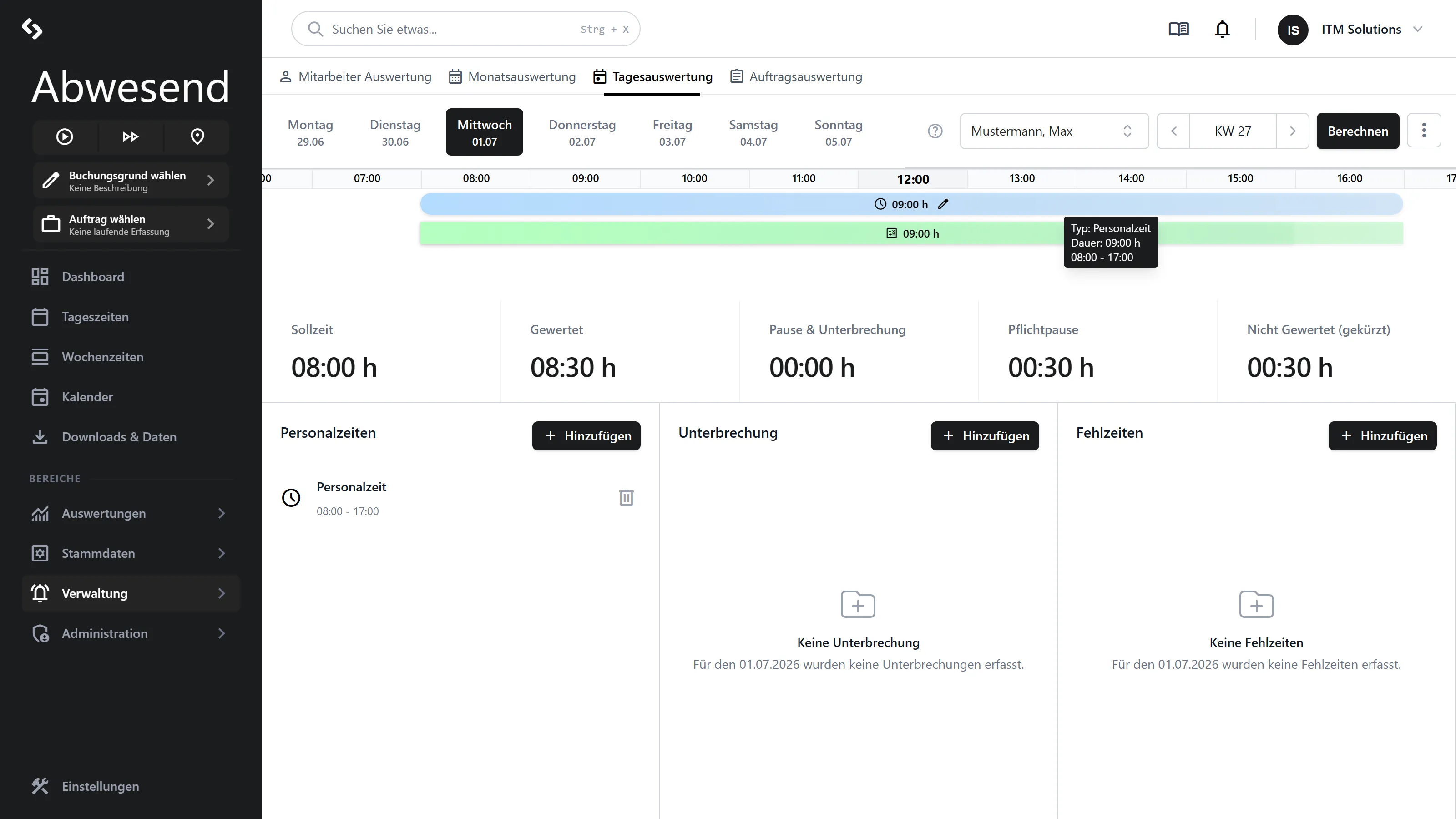The image size is (1456, 819).
Task: Select Donnerstag 02.07 day
Action: 582,132
